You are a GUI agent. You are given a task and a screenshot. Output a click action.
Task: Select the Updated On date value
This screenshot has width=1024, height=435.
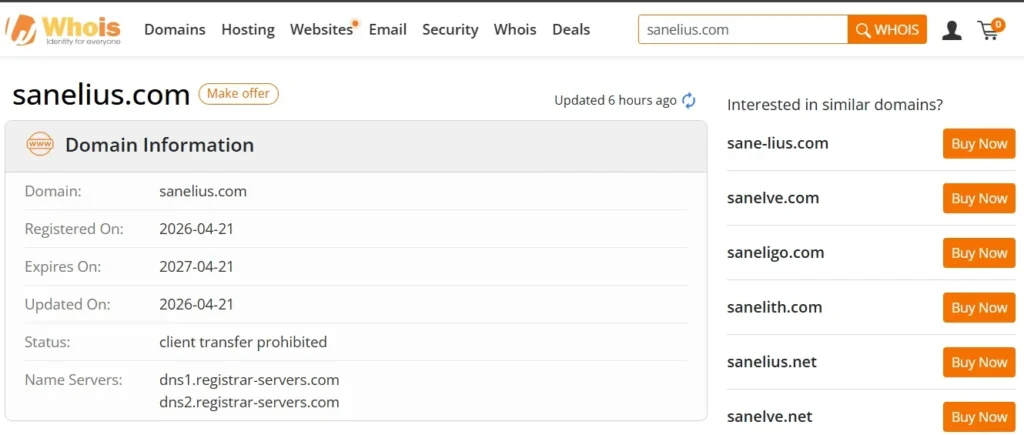tap(197, 304)
